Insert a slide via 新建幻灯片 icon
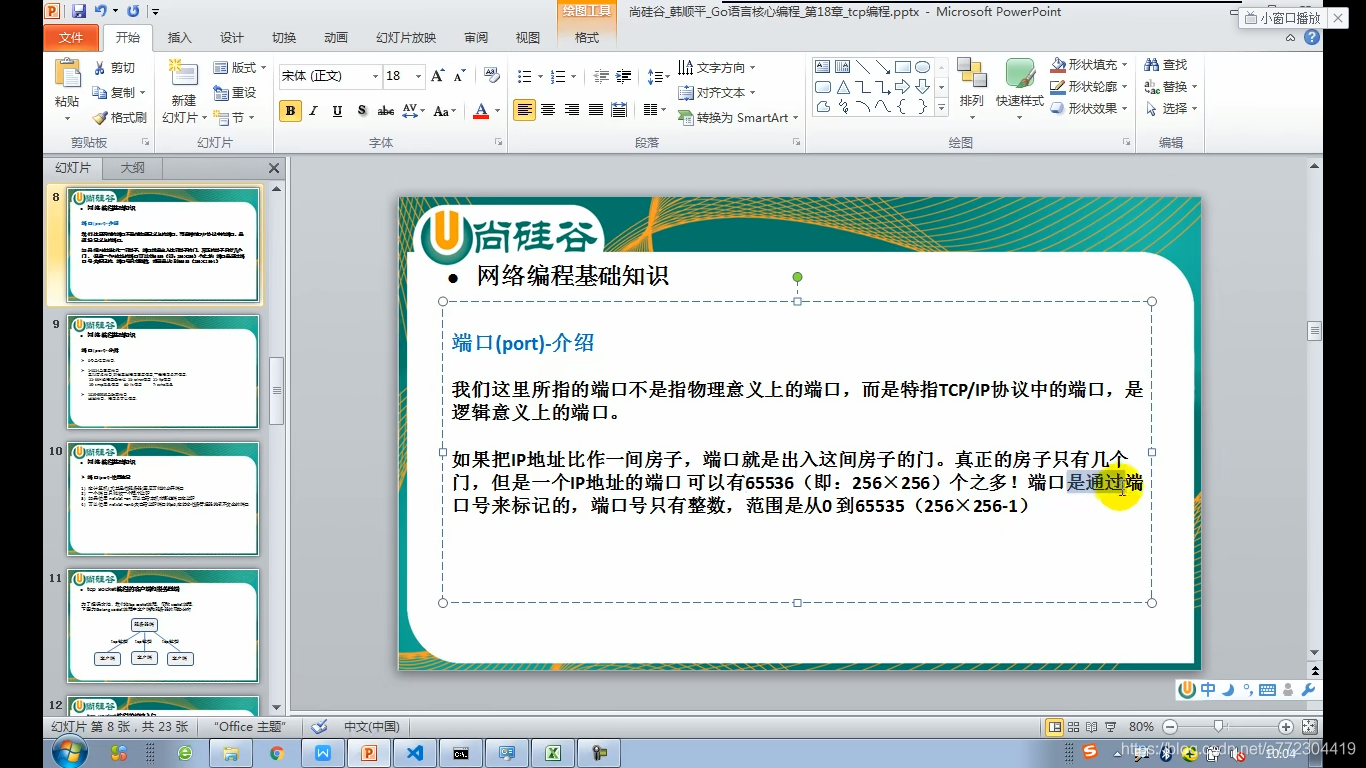The image size is (1366, 768). pos(183,73)
